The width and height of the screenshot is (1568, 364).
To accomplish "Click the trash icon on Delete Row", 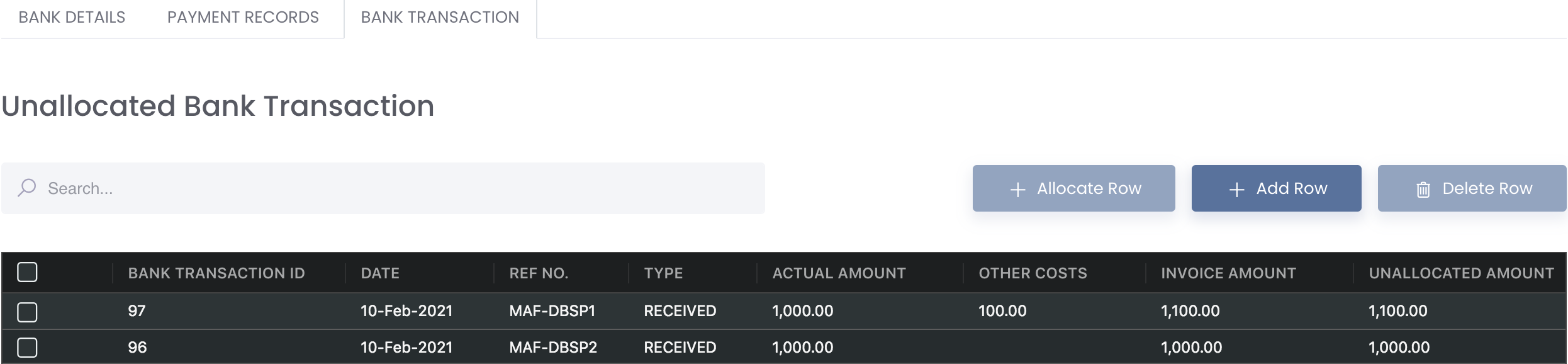I will tap(1423, 190).
